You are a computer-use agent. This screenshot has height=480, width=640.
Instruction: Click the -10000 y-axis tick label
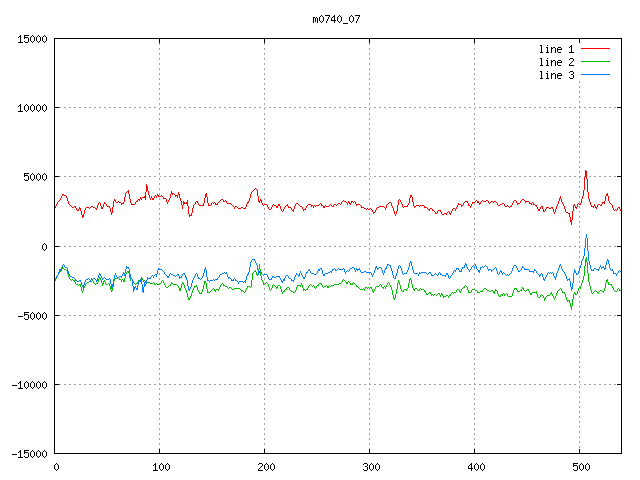pos(29,384)
